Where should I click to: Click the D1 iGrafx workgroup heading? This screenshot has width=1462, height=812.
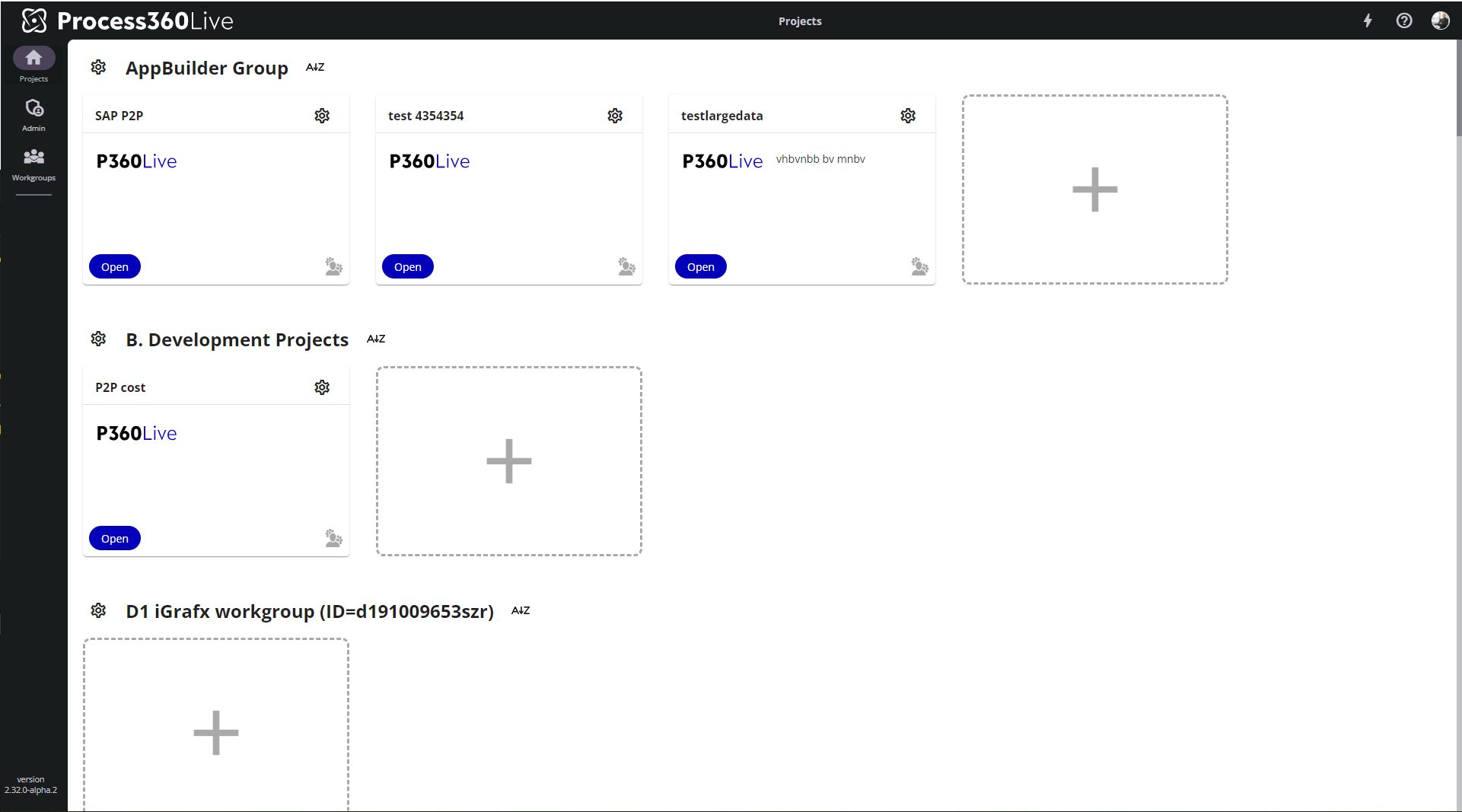point(310,611)
